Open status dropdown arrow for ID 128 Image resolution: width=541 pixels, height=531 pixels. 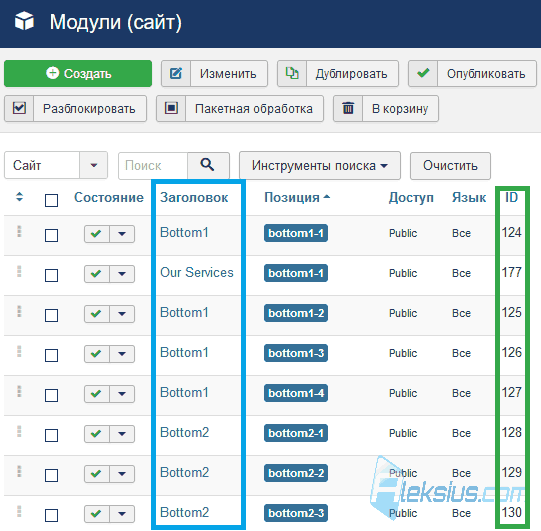pyautogui.click(x=122, y=434)
